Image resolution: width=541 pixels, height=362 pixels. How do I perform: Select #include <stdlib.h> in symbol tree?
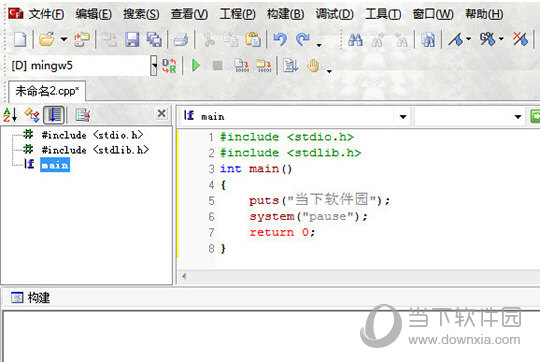pos(95,150)
